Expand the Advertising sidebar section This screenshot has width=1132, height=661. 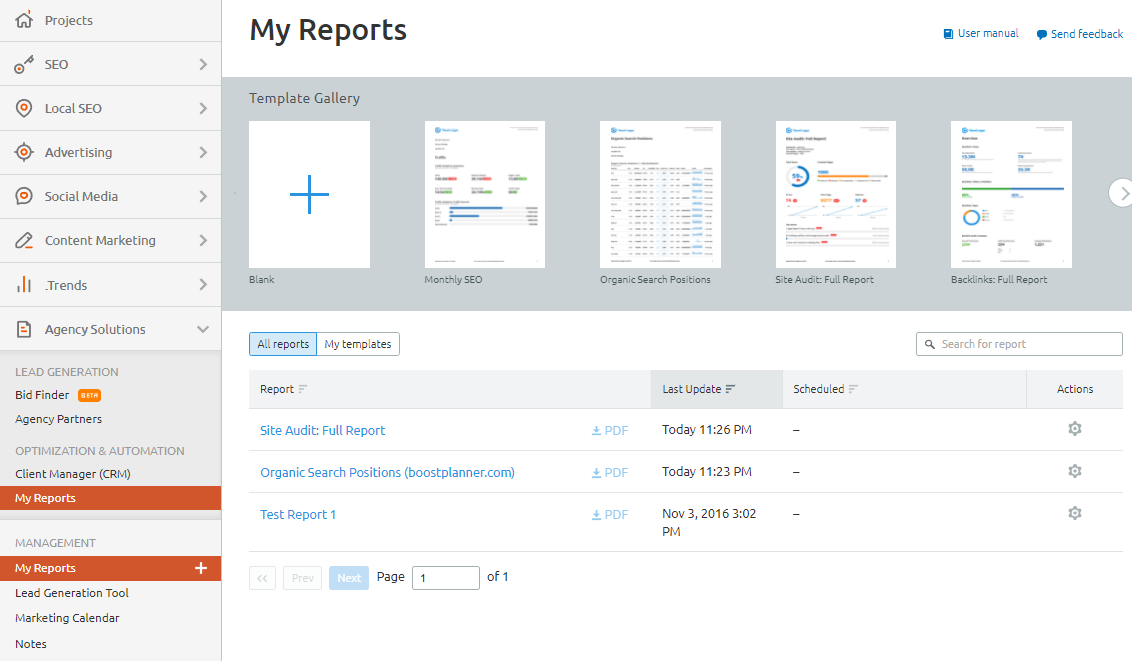(x=203, y=153)
